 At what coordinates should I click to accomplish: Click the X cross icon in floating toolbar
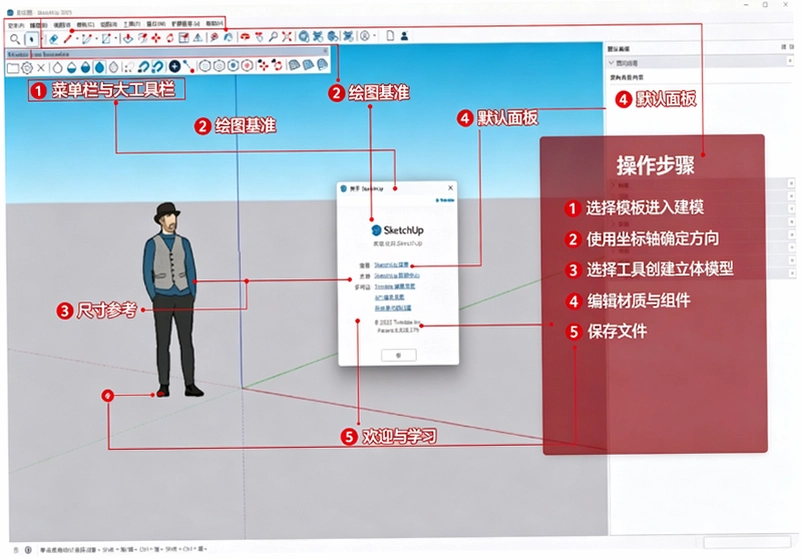(41, 68)
